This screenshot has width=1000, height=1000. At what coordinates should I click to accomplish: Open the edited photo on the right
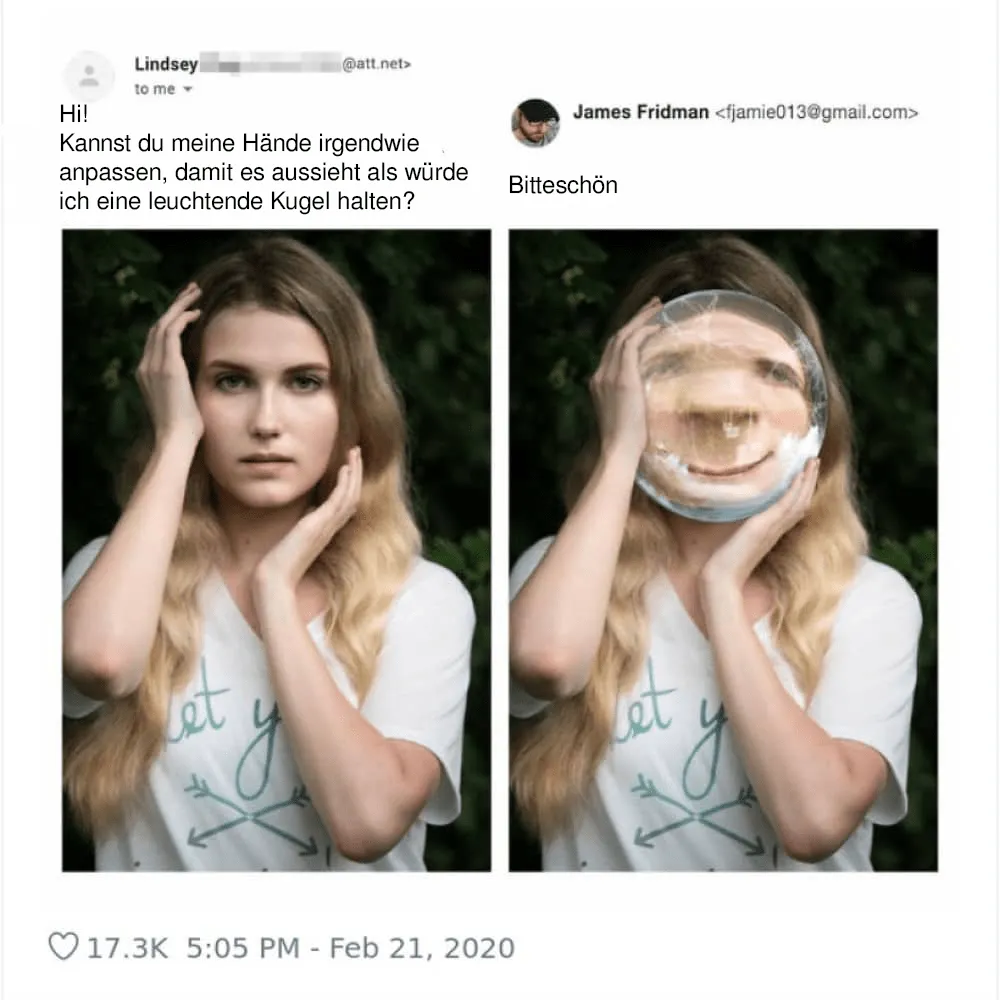(723, 550)
